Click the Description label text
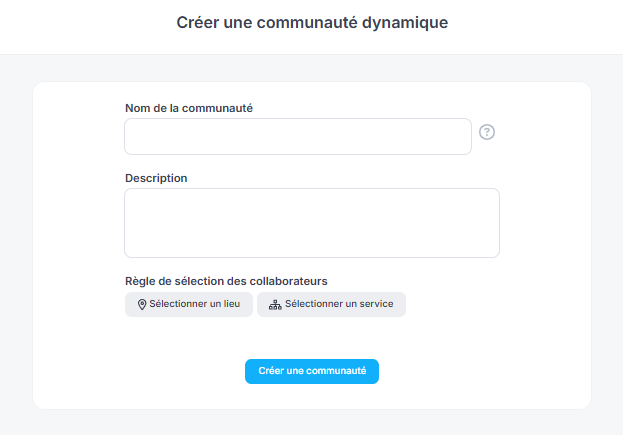This screenshot has height=435, width=623. [x=156, y=178]
